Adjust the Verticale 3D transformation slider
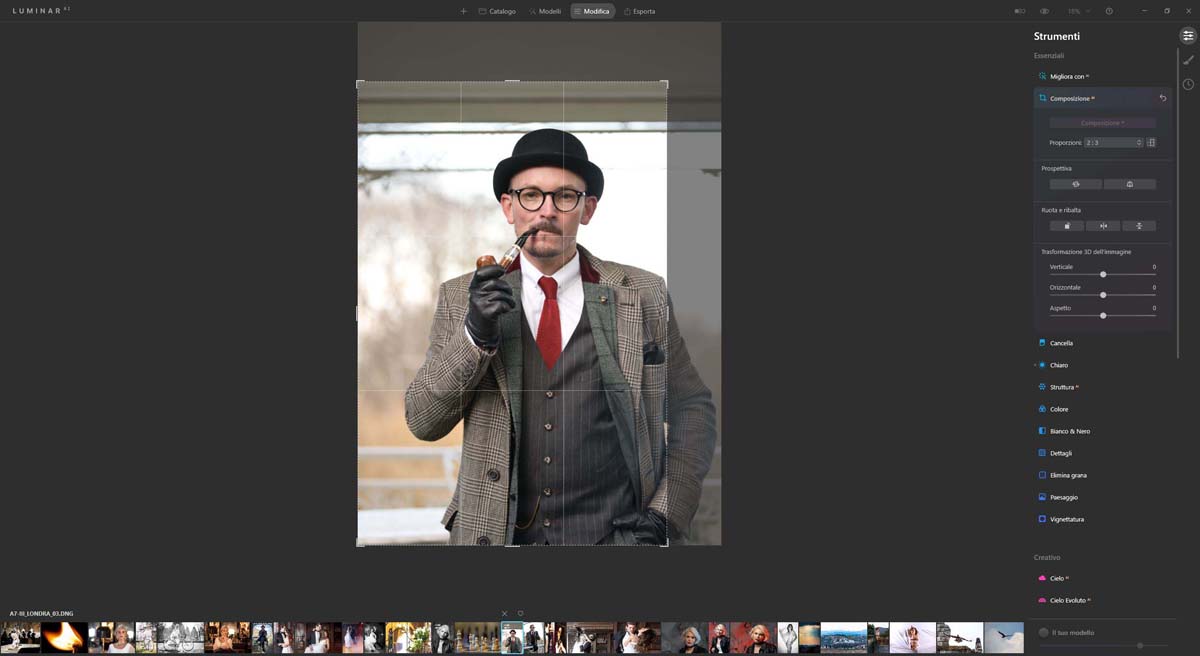 pyautogui.click(x=1103, y=274)
